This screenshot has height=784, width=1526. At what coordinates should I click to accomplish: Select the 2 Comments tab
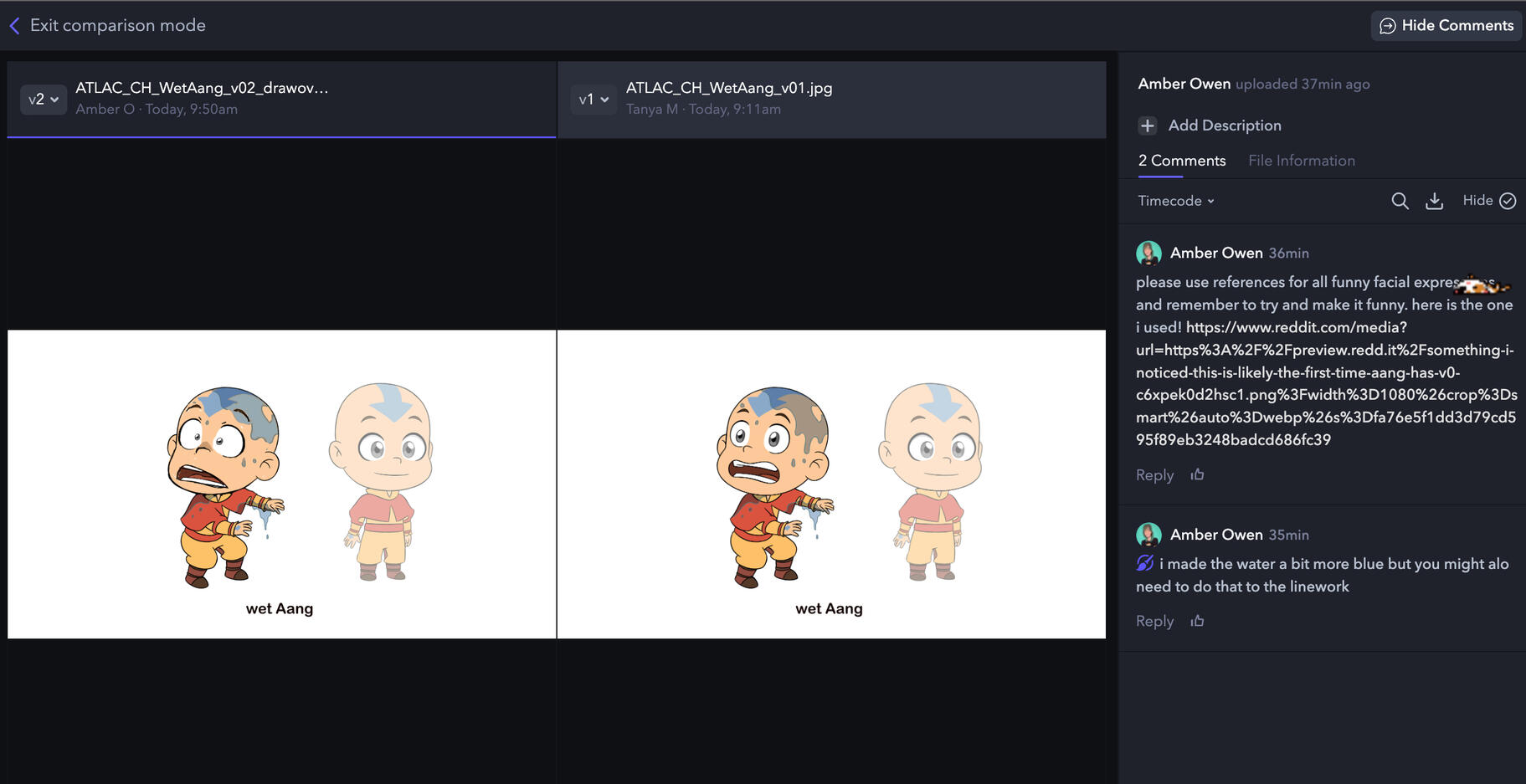tap(1181, 161)
